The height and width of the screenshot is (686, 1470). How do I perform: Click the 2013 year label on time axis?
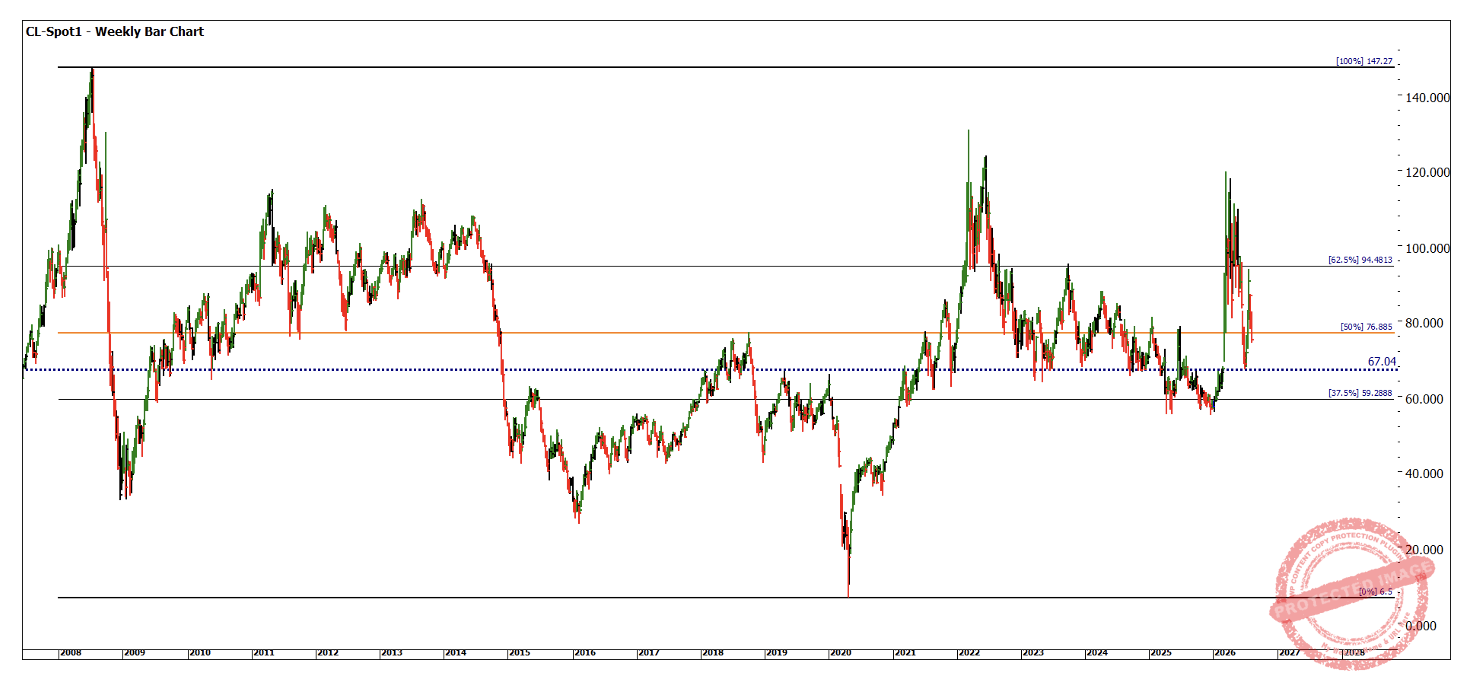(x=392, y=652)
